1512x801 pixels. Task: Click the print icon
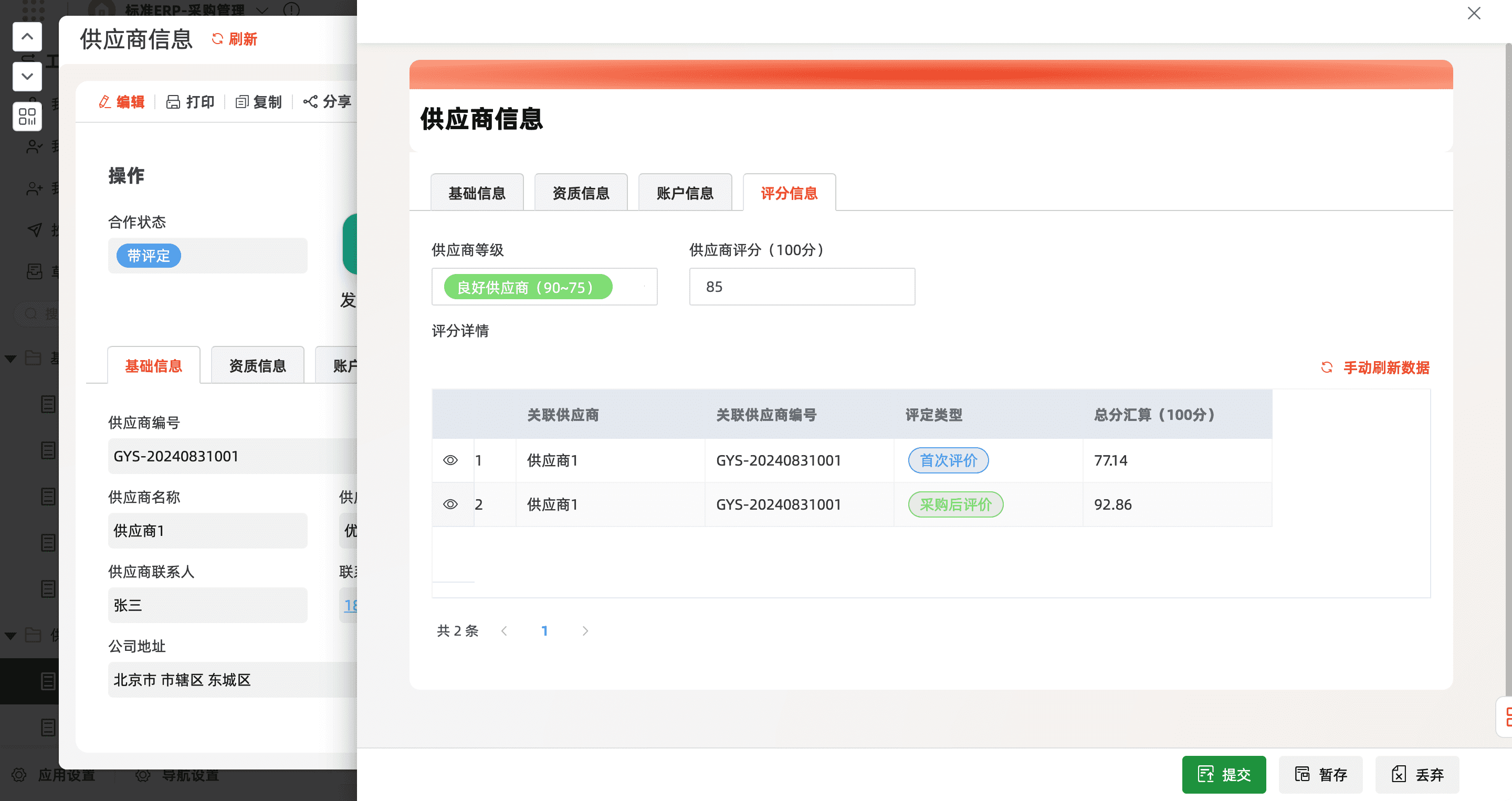173,102
